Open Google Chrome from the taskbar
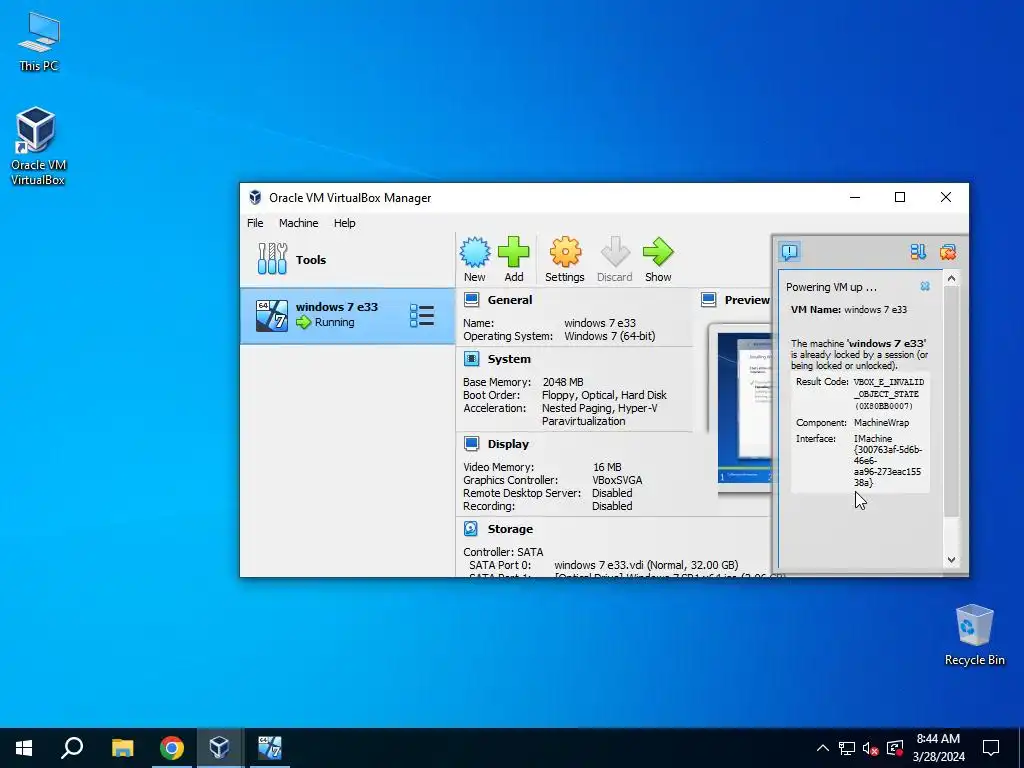The height and width of the screenshot is (768, 1024). tap(172, 748)
